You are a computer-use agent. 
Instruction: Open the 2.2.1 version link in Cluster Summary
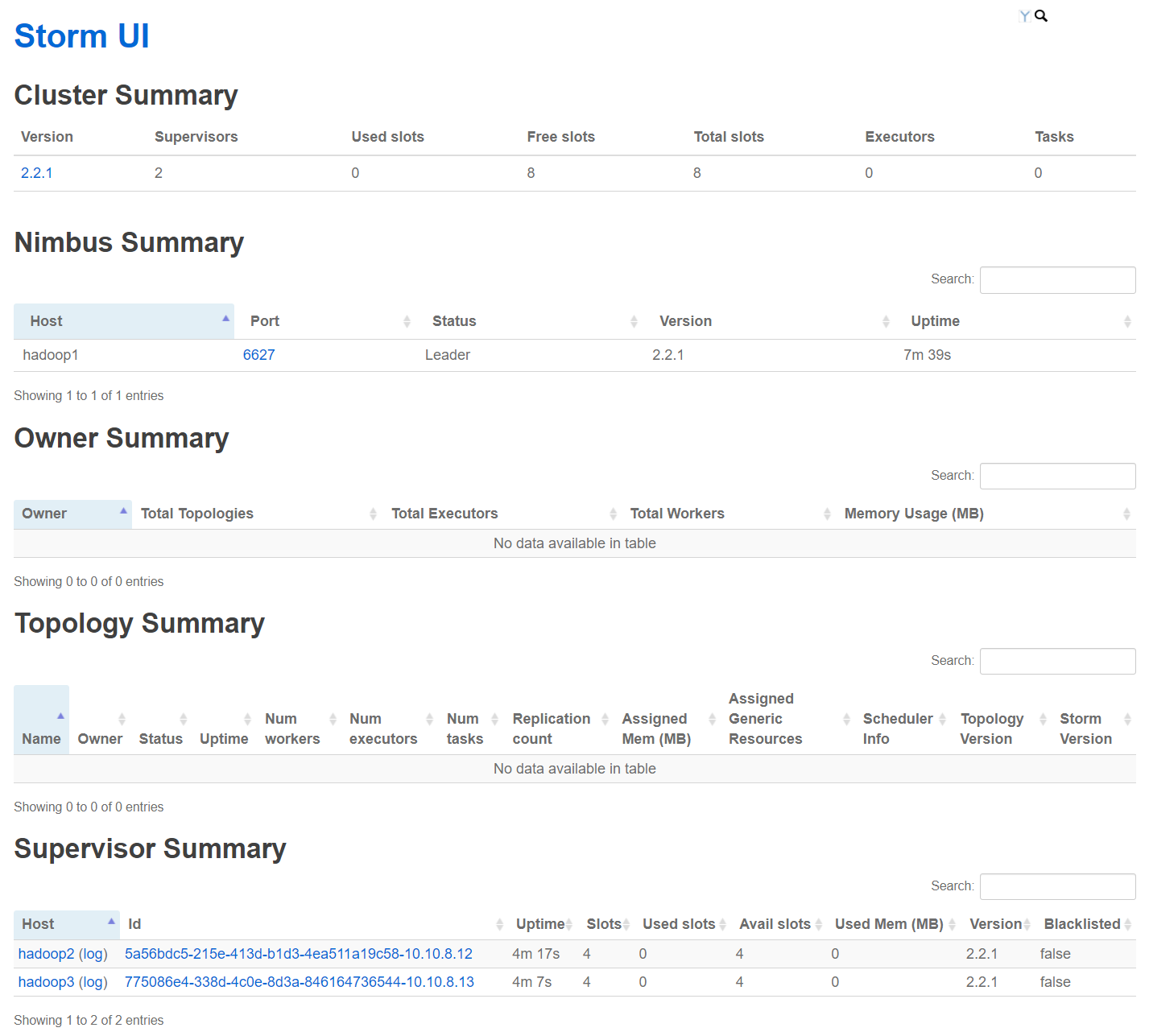click(36, 173)
